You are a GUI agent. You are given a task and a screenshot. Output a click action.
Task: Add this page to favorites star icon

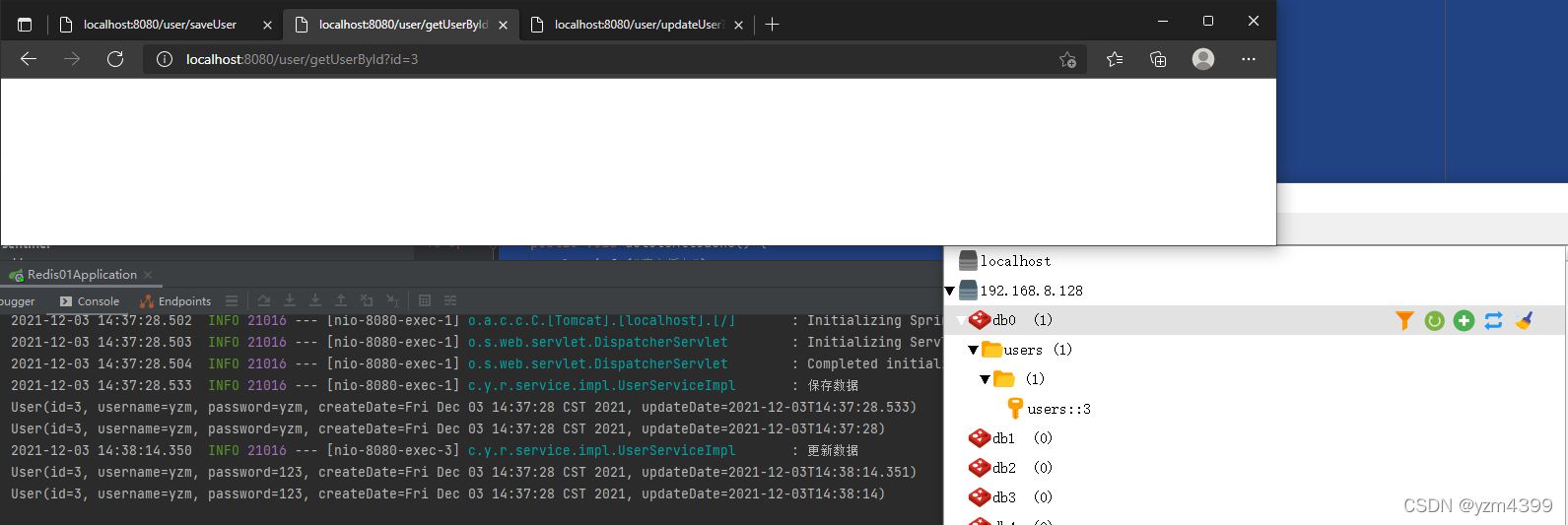1067,59
